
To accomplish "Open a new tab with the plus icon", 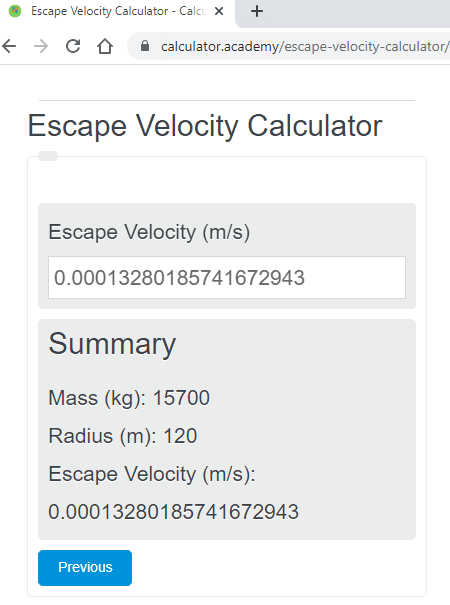I will tap(257, 11).
